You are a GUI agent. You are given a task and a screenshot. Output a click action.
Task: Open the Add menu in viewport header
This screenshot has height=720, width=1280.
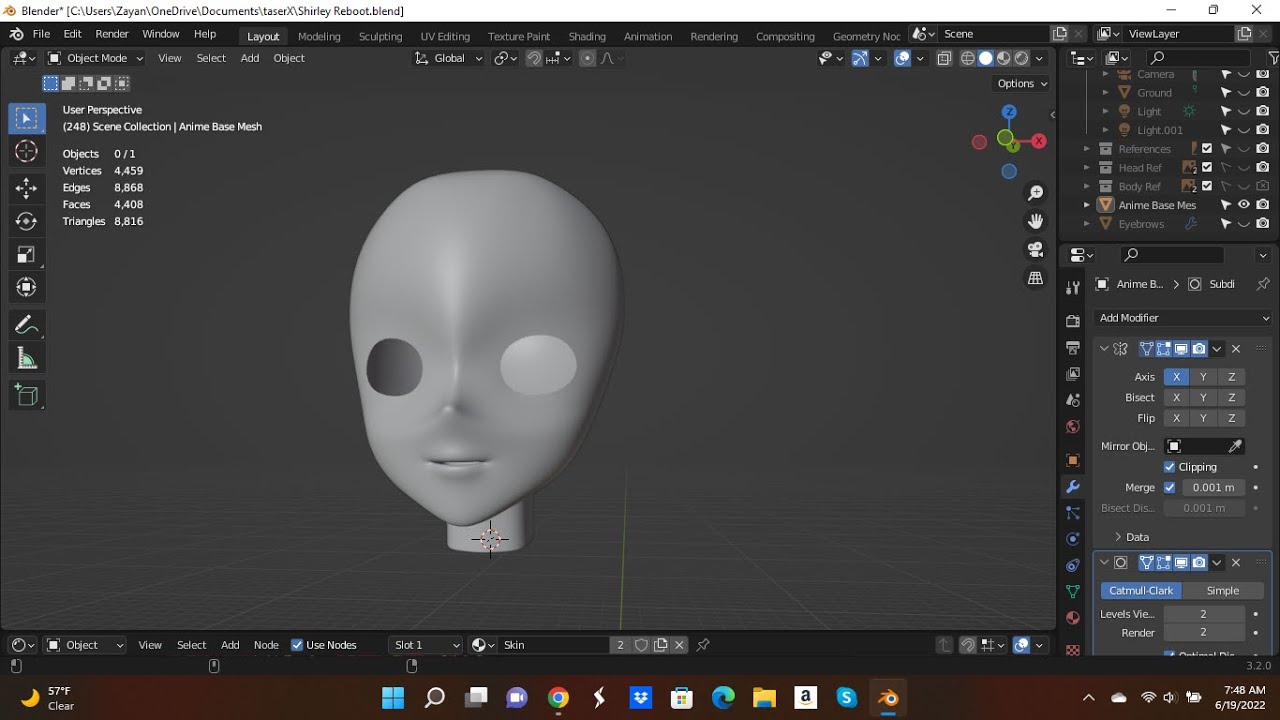tap(250, 58)
